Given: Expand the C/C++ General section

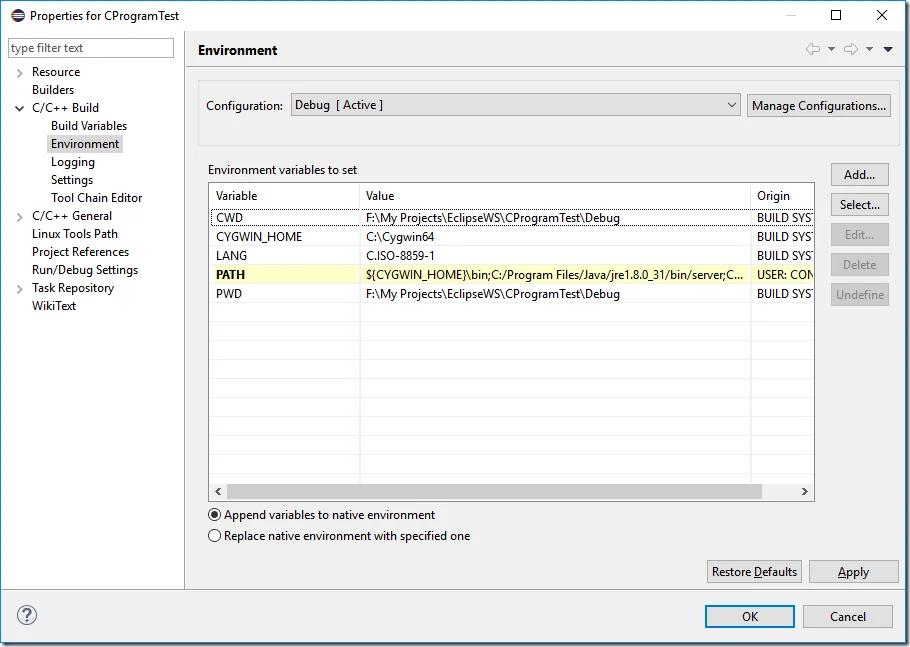Looking at the screenshot, I should (x=21, y=215).
